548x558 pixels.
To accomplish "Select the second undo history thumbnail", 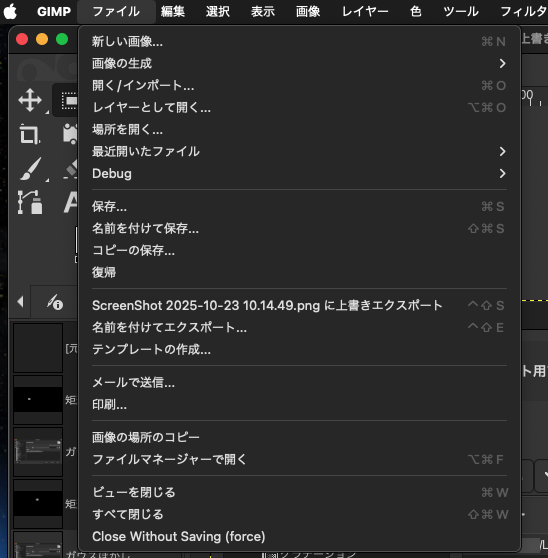I will (x=38, y=400).
